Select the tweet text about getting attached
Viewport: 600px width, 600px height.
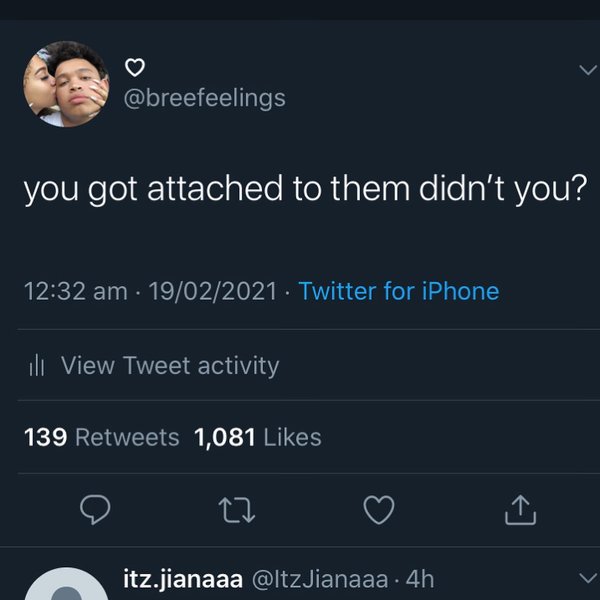coord(303,189)
